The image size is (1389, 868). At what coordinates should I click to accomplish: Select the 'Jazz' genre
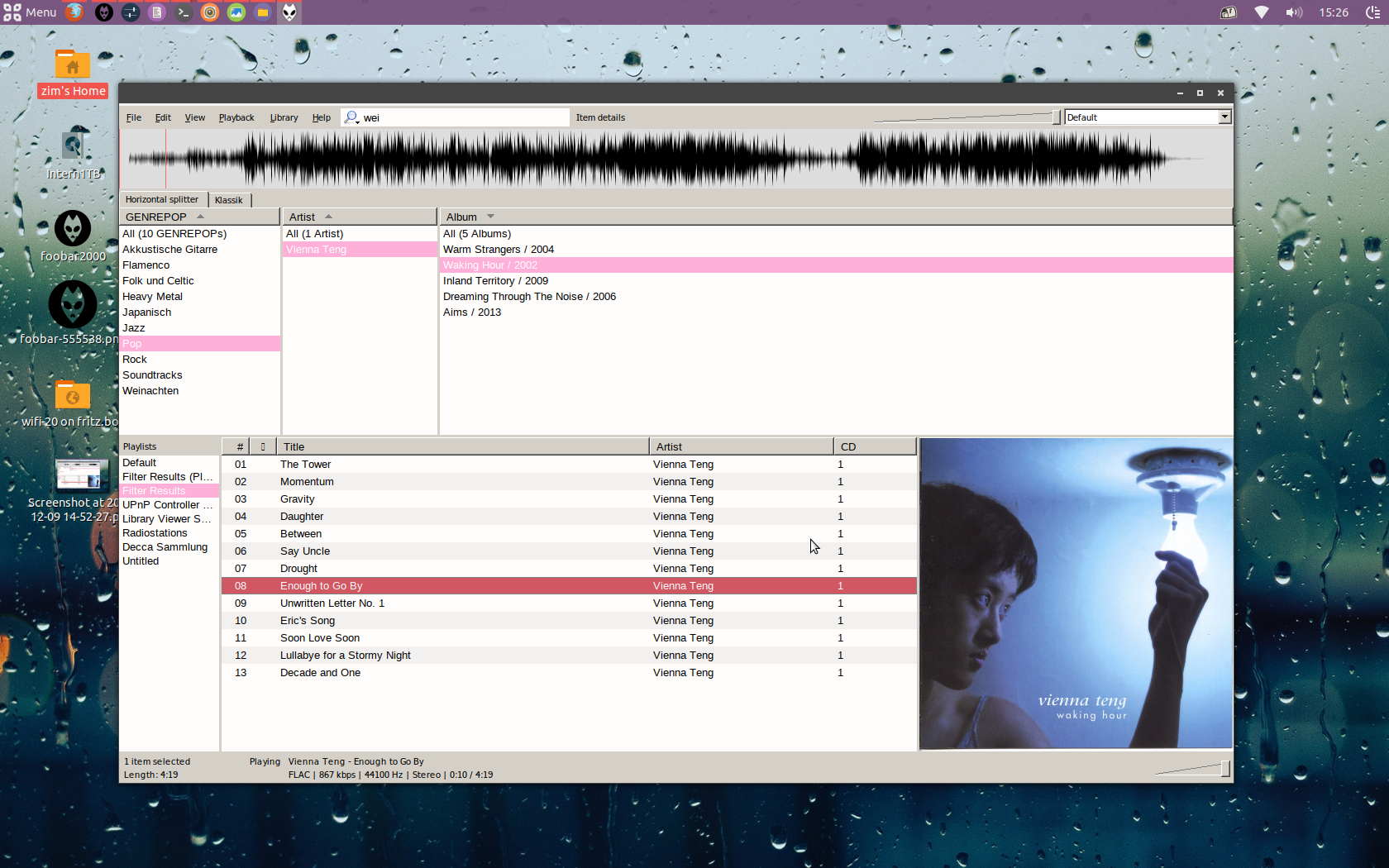click(199, 328)
